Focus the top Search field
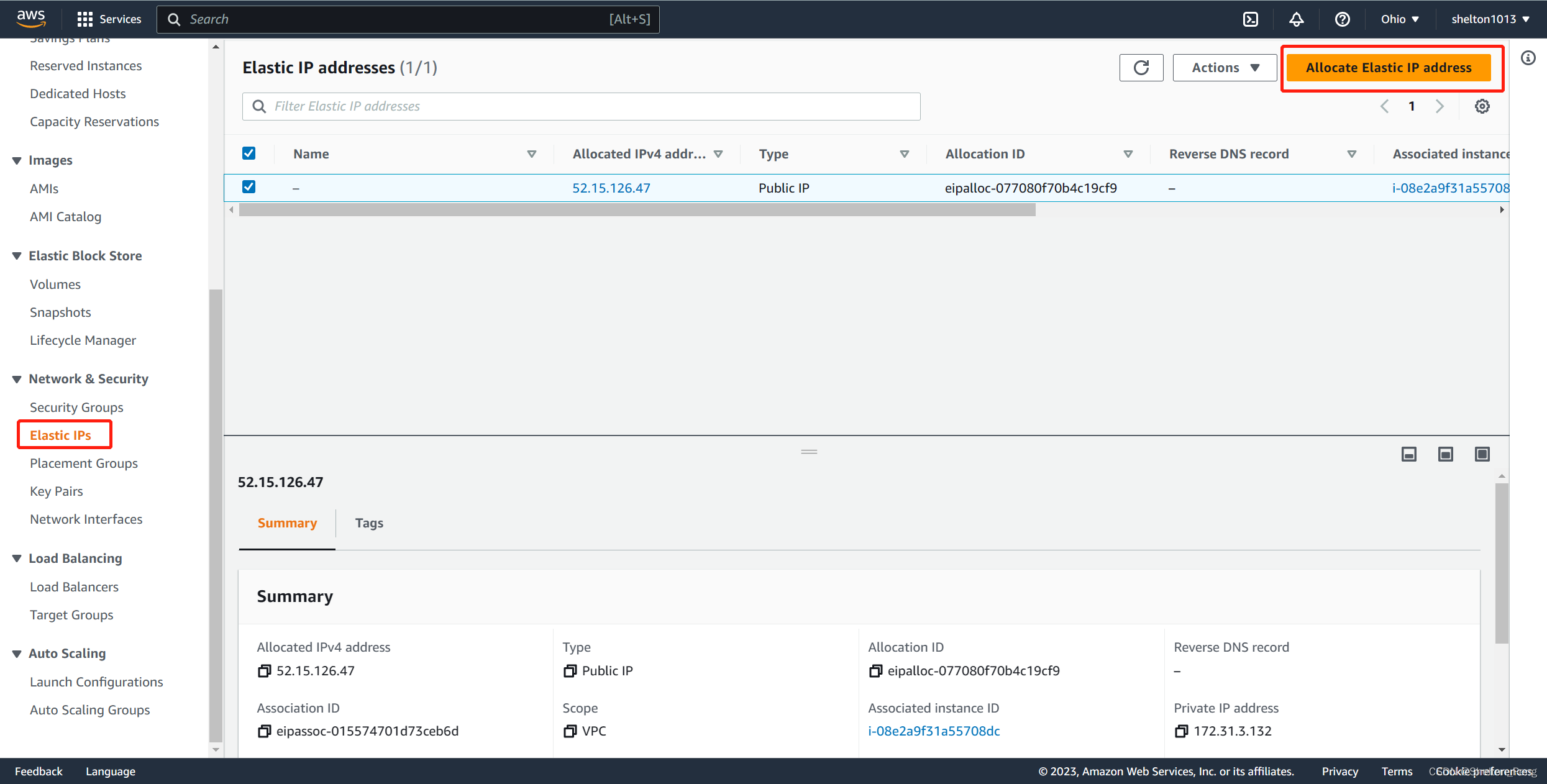Image resolution: width=1547 pixels, height=784 pixels. pyautogui.click(x=408, y=19)
